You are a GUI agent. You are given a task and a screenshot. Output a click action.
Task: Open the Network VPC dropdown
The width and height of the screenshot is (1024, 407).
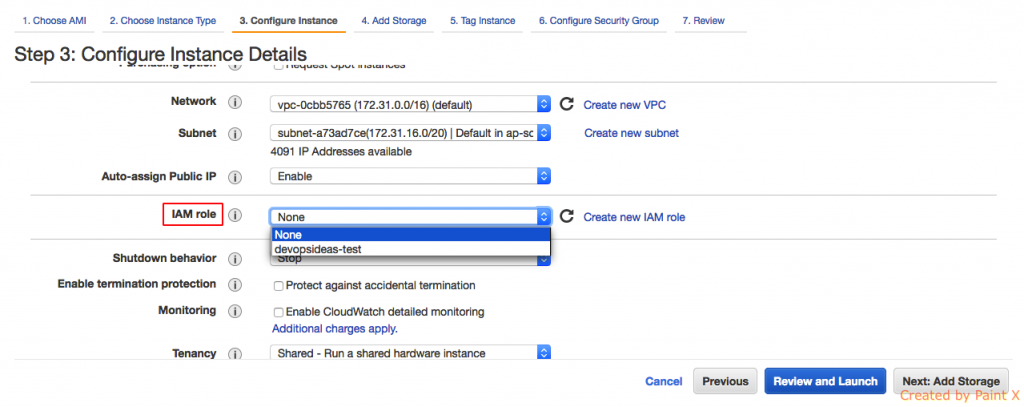[410, 104]
